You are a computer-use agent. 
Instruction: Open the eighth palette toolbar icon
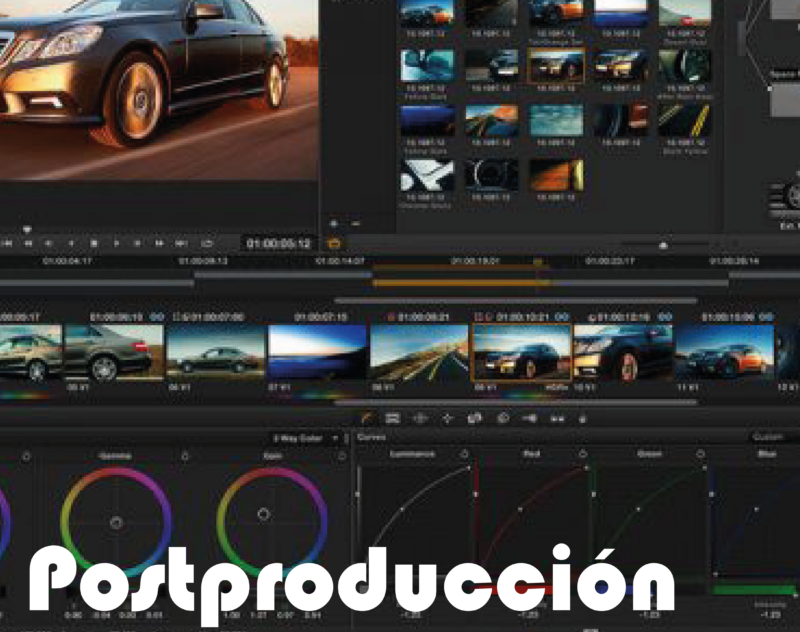tap(557, 419)
